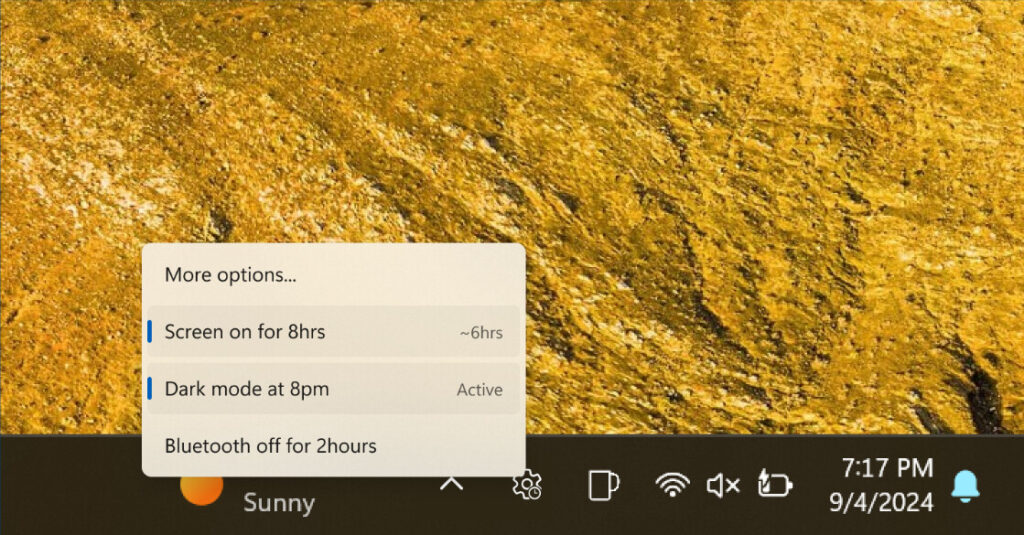The width and height of the screenshot is (1024, 535).
Task: Open the clock showing 7:17 PM
Action: 887,468
